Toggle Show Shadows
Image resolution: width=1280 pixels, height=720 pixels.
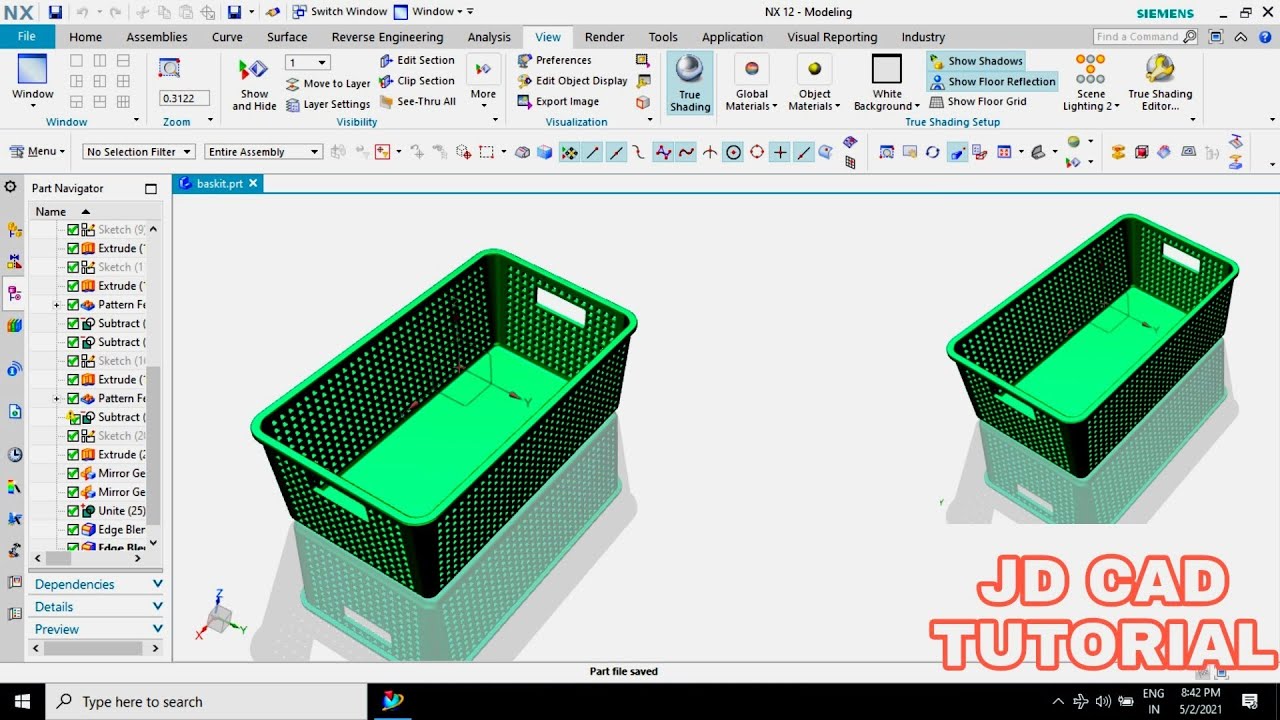(976, 61)
